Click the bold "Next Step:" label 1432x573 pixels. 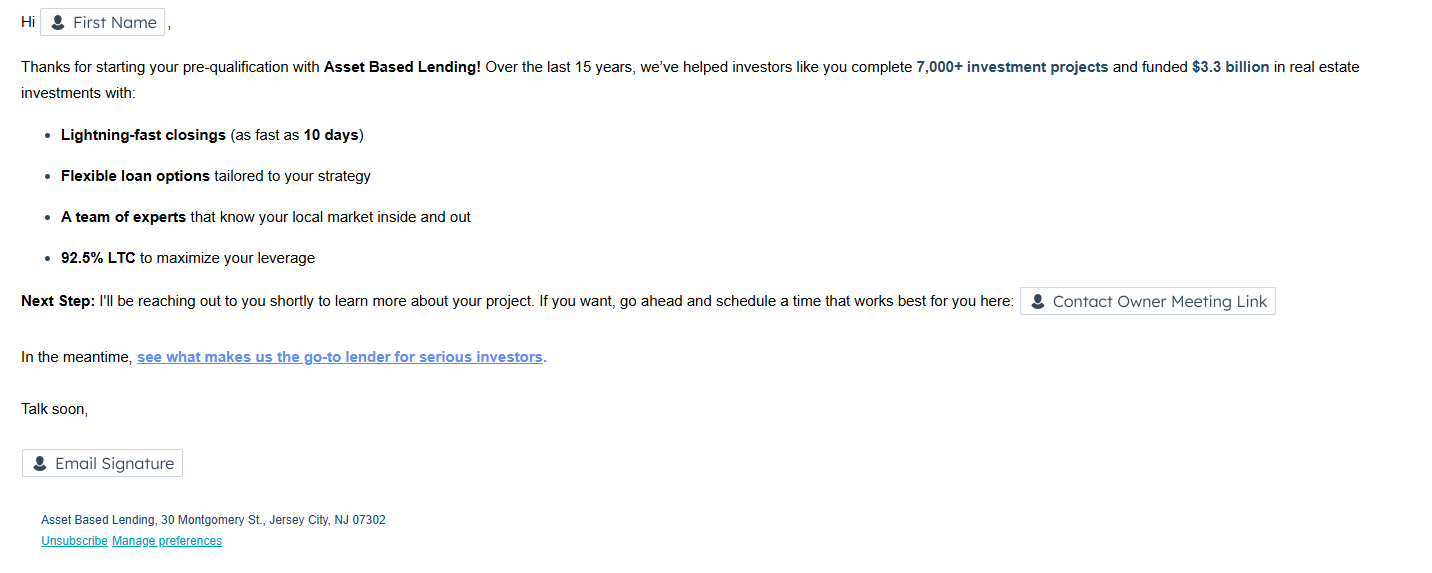tap(58, 301)
